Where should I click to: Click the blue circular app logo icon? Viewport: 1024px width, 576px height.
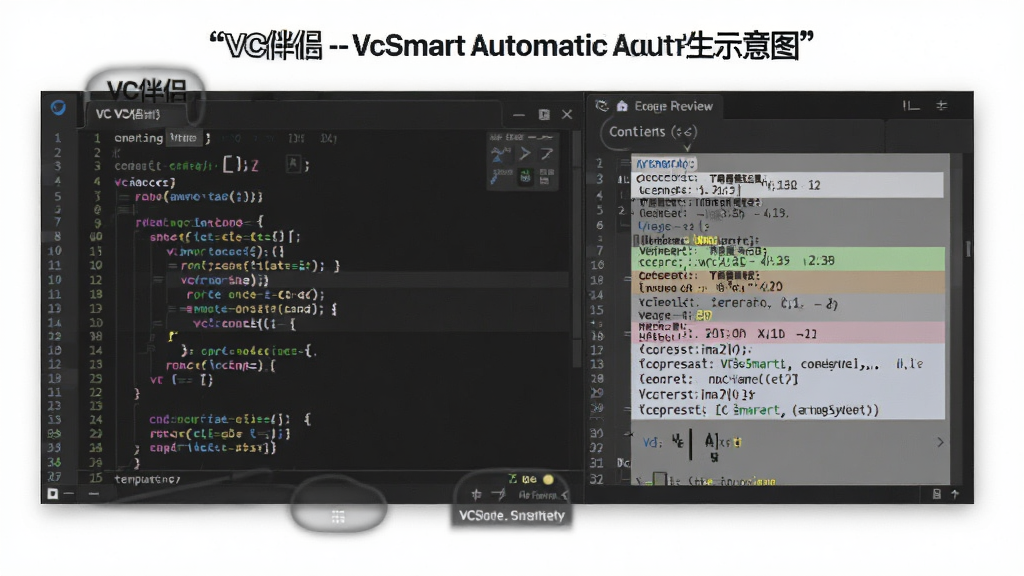coord(58,107)
